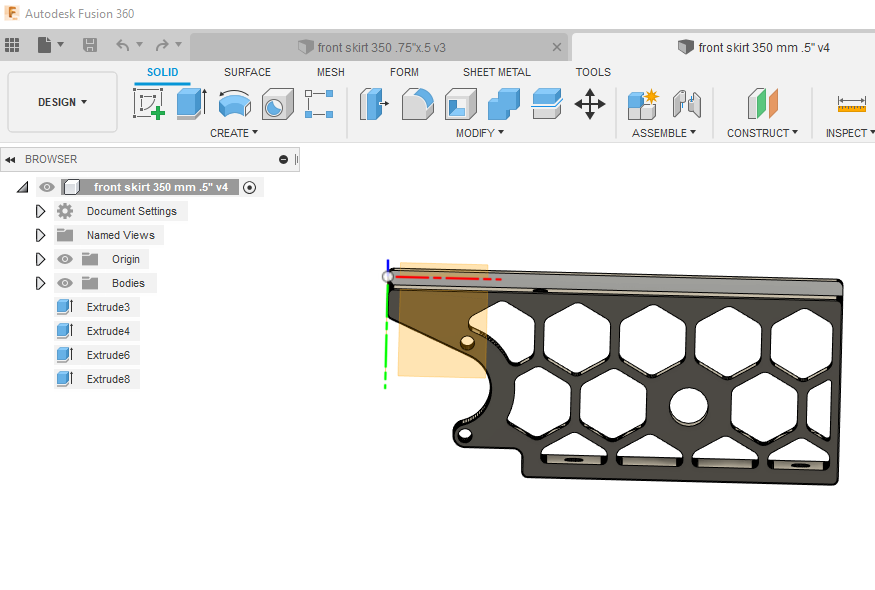Click the Browser panel minus button

point(283,160)
